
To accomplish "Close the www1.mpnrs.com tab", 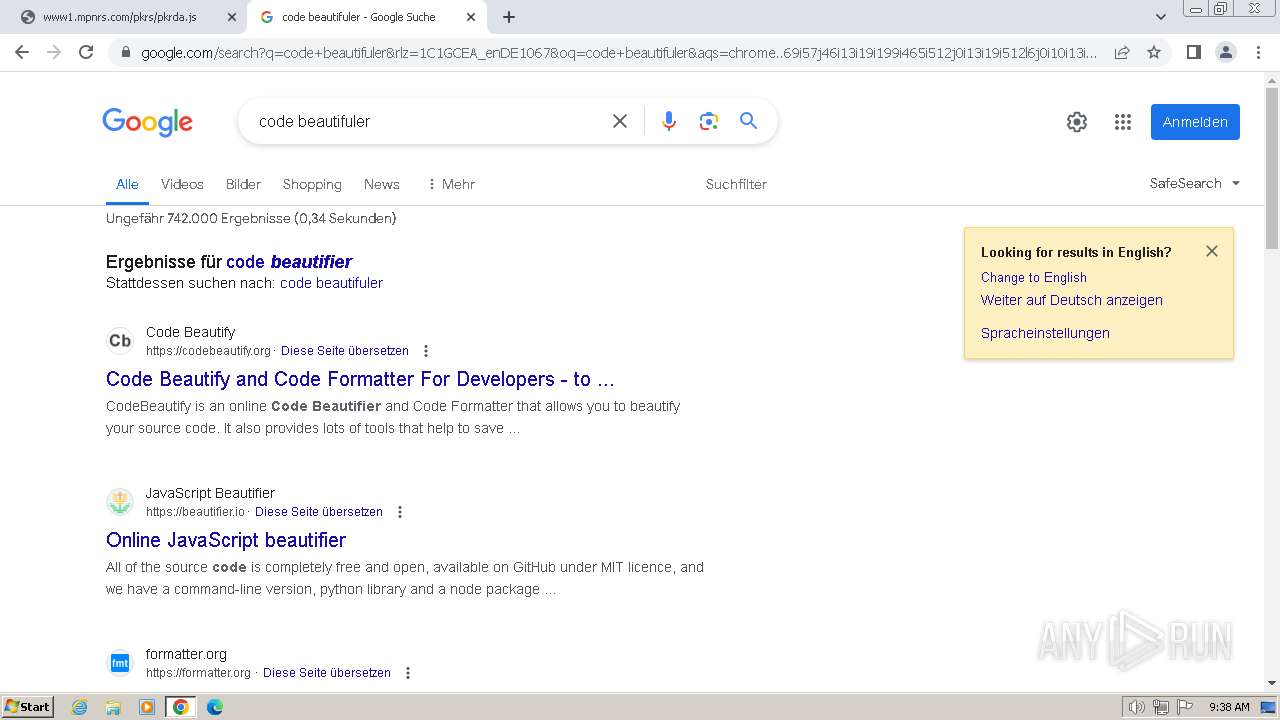I will tap(231, 17).
